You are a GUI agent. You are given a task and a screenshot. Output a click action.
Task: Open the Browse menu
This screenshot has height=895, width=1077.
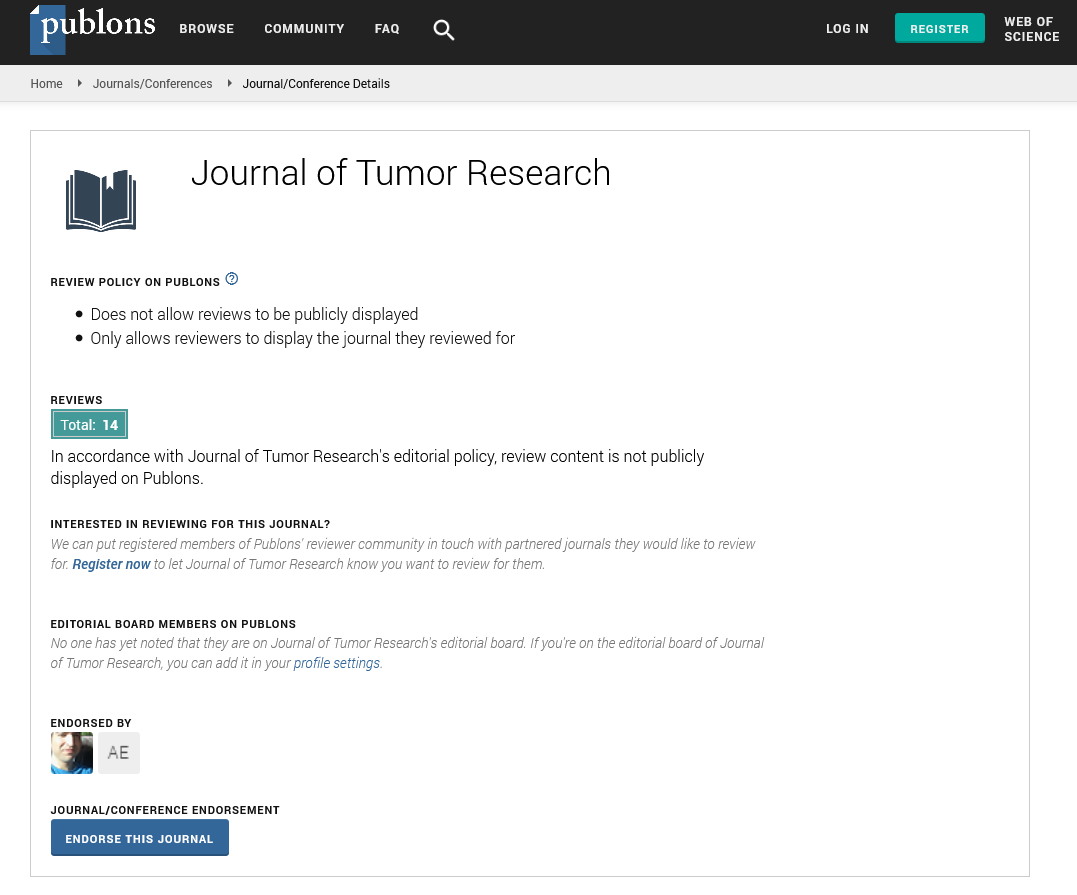[206, 29]
